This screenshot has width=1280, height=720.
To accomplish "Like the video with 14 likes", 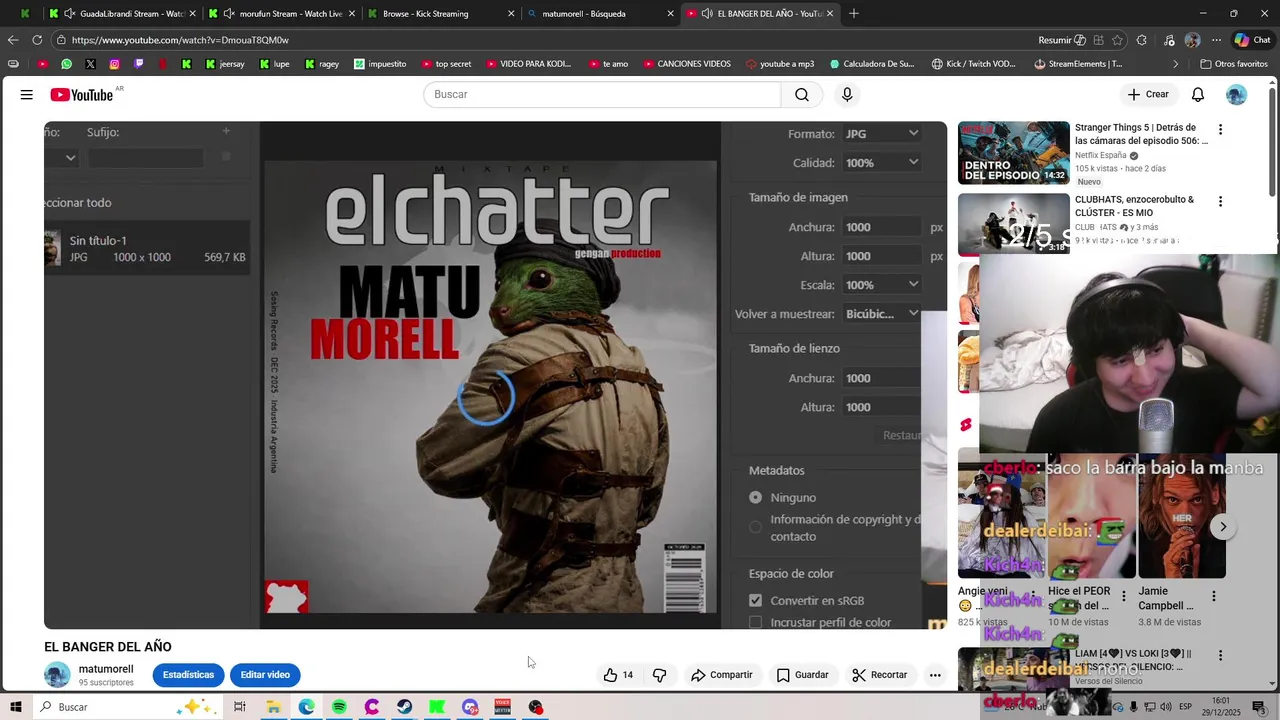I will tap(618, 675).
